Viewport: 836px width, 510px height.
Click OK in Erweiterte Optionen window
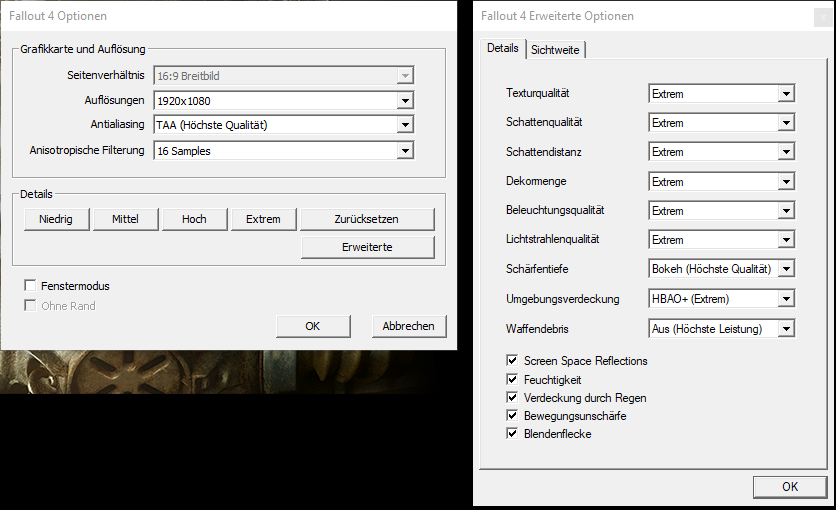(x=790, y=487)
